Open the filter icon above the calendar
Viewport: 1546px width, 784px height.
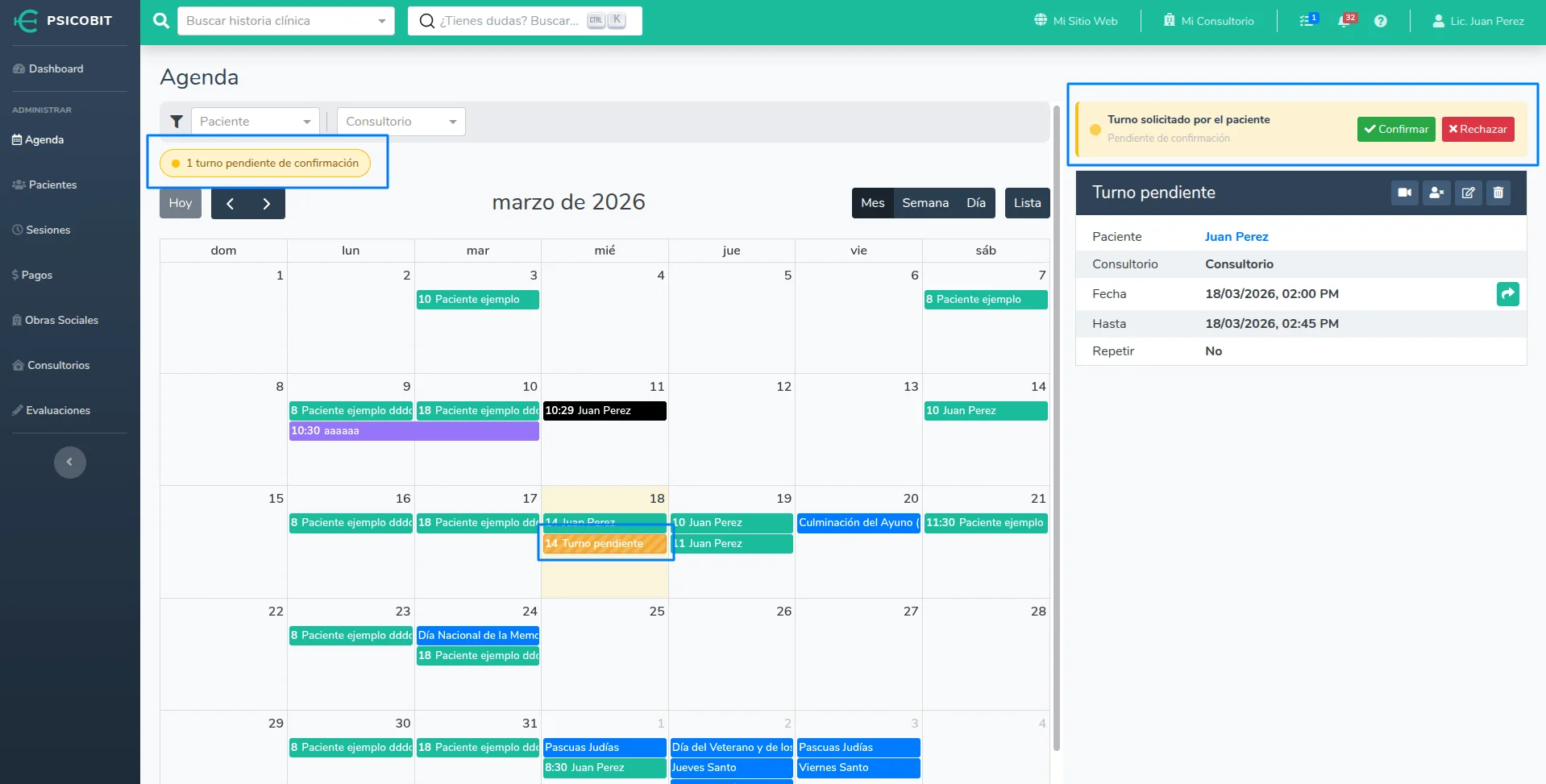pos(177,121)
